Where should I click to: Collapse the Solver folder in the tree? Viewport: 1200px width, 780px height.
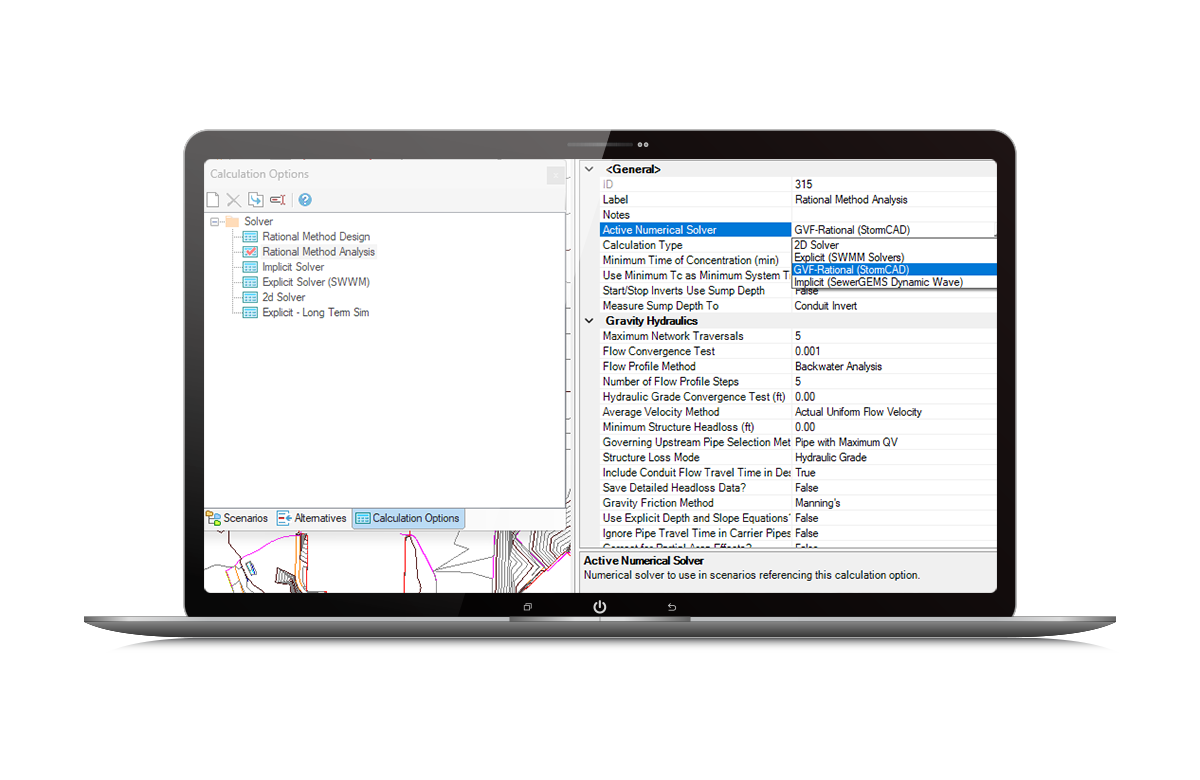[213, 221]
